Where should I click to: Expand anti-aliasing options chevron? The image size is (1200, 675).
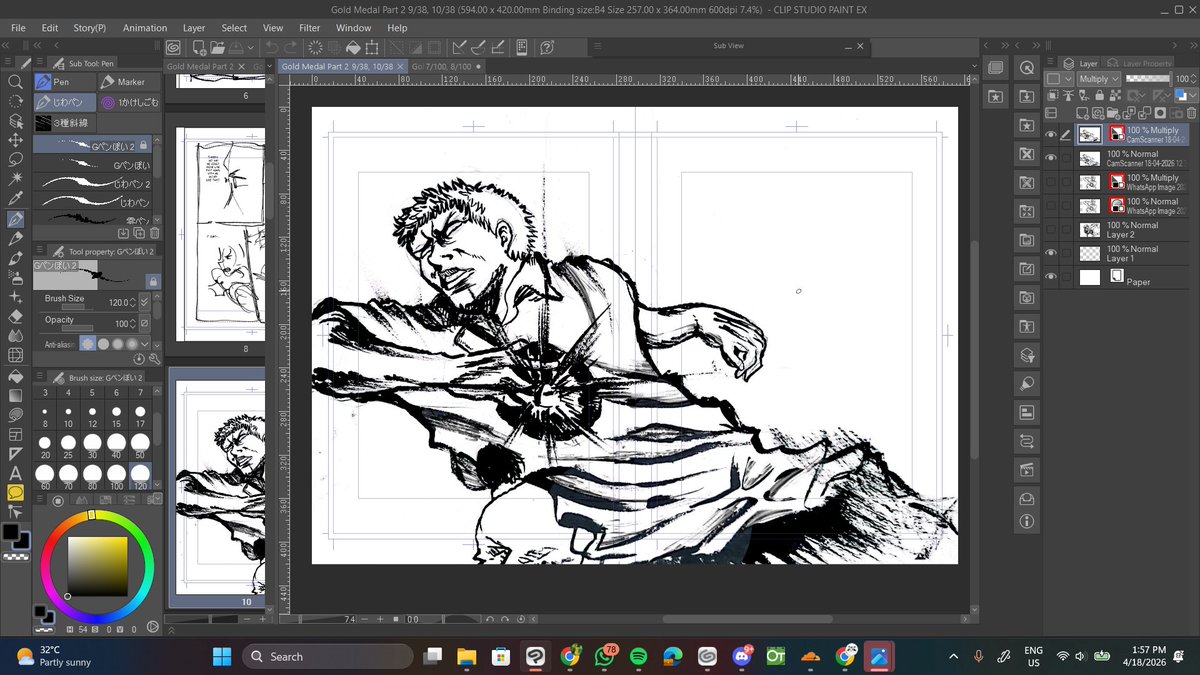(146, 343)
